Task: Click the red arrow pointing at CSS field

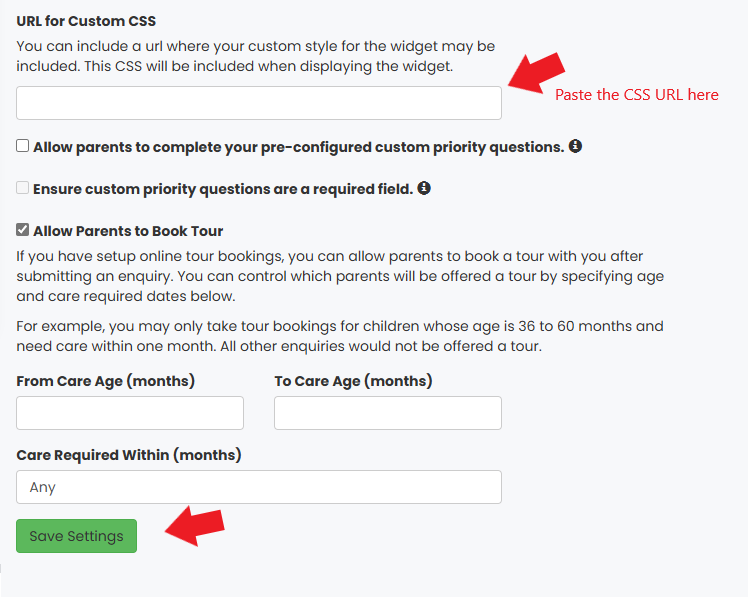Action: point(537,73)
